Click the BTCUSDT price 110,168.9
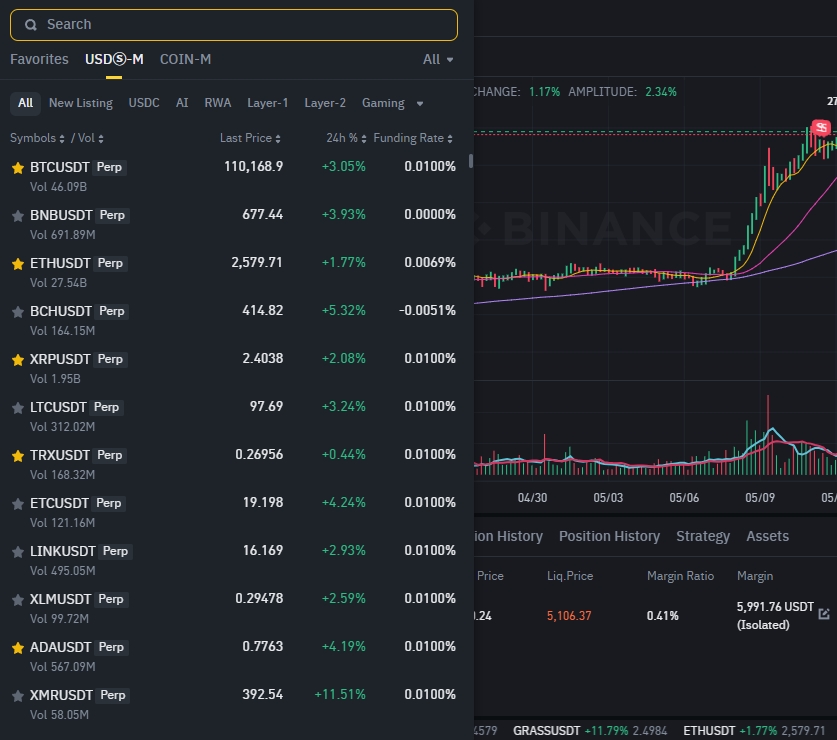 254,167
